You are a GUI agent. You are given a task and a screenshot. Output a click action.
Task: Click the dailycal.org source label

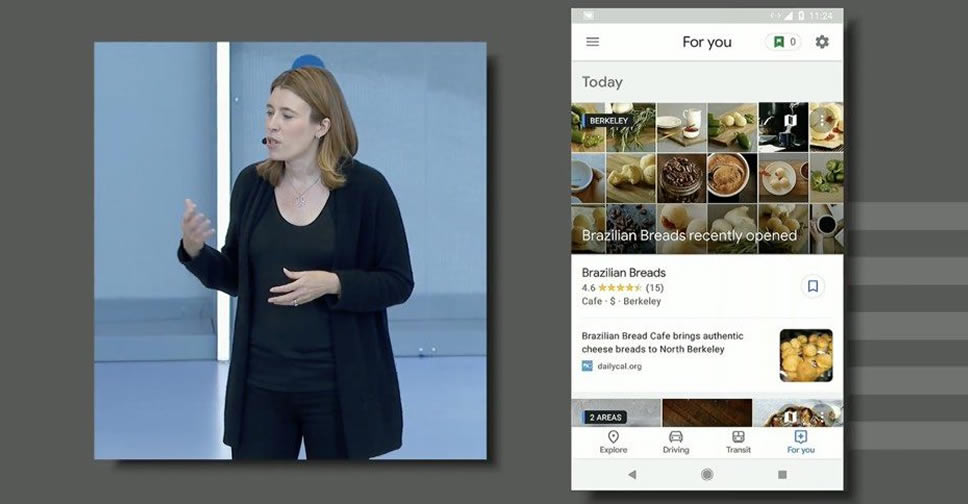pos(619,366)
